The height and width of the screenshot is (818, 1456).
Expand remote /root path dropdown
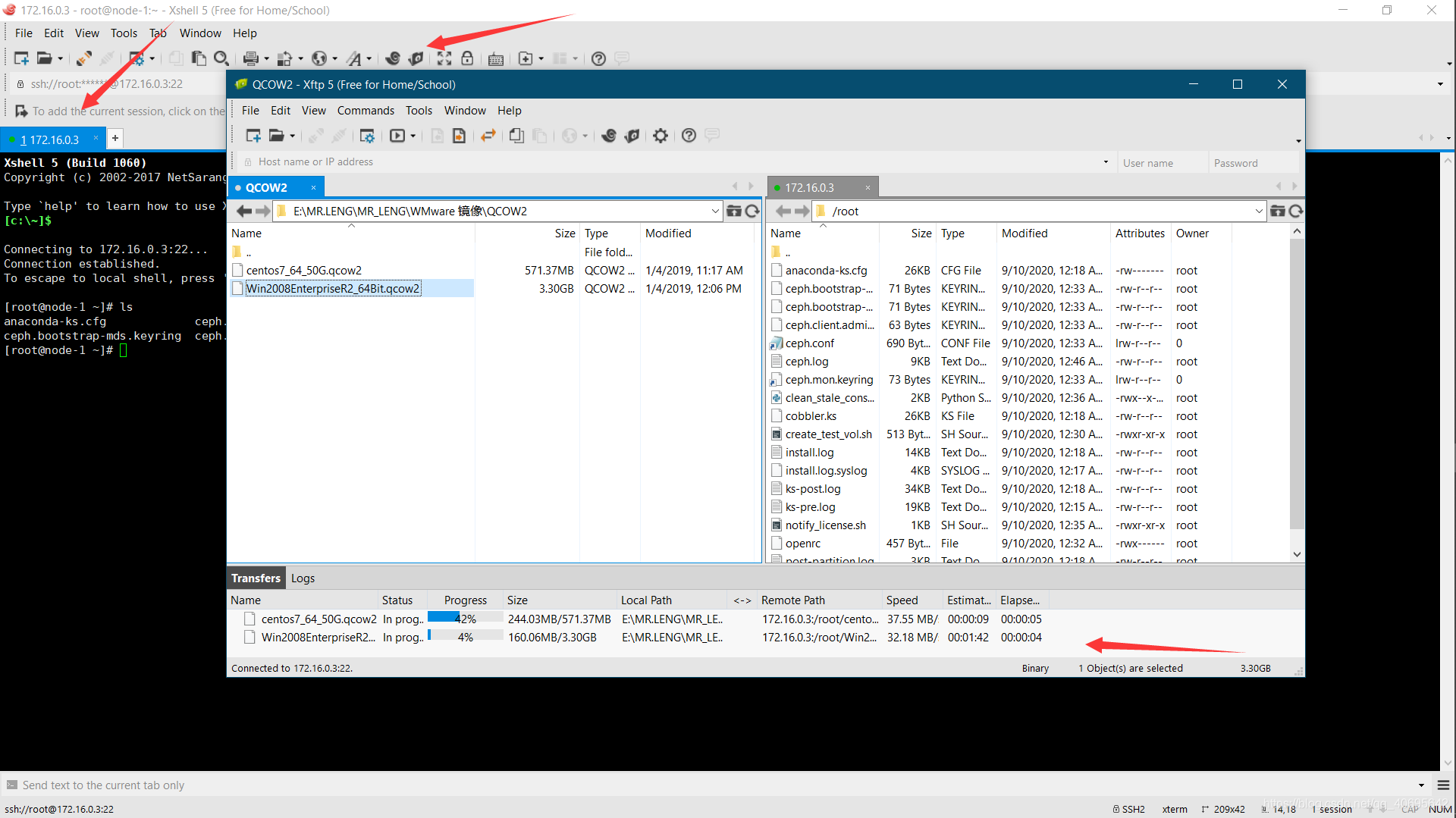point(1259,211)
